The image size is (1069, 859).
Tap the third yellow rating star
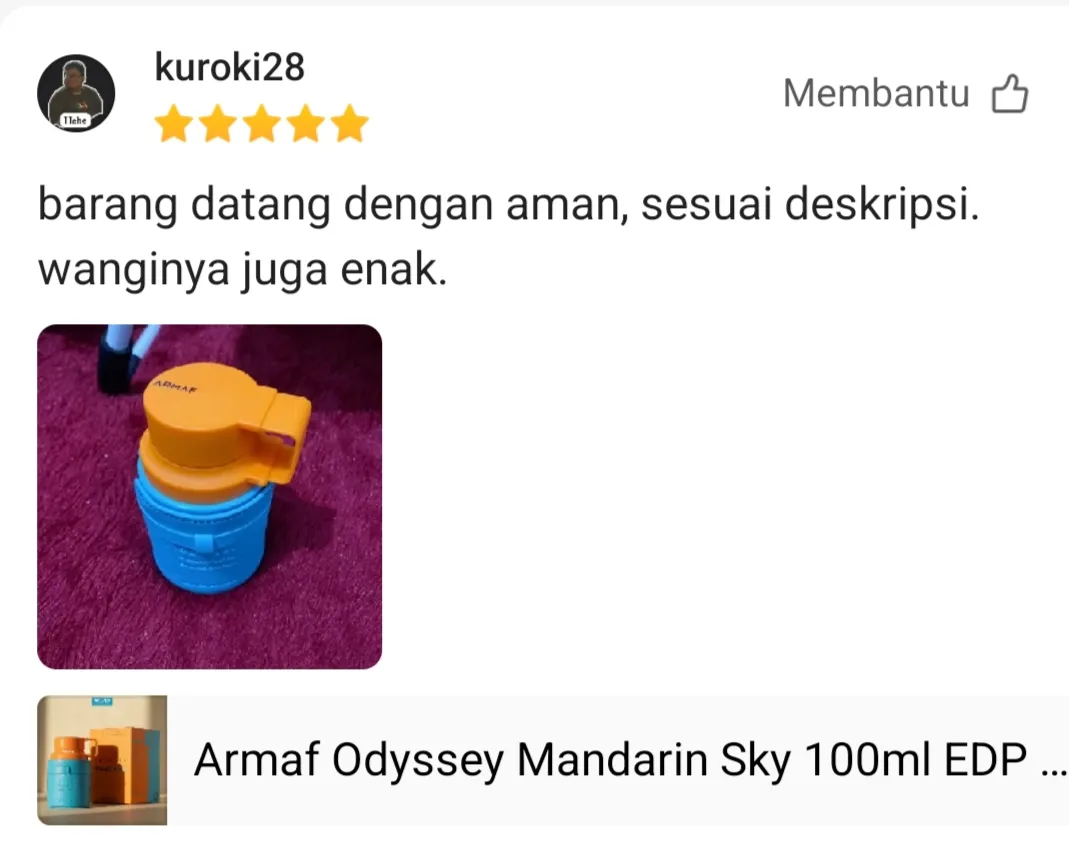pyautogui.click(x=262, y=123)
